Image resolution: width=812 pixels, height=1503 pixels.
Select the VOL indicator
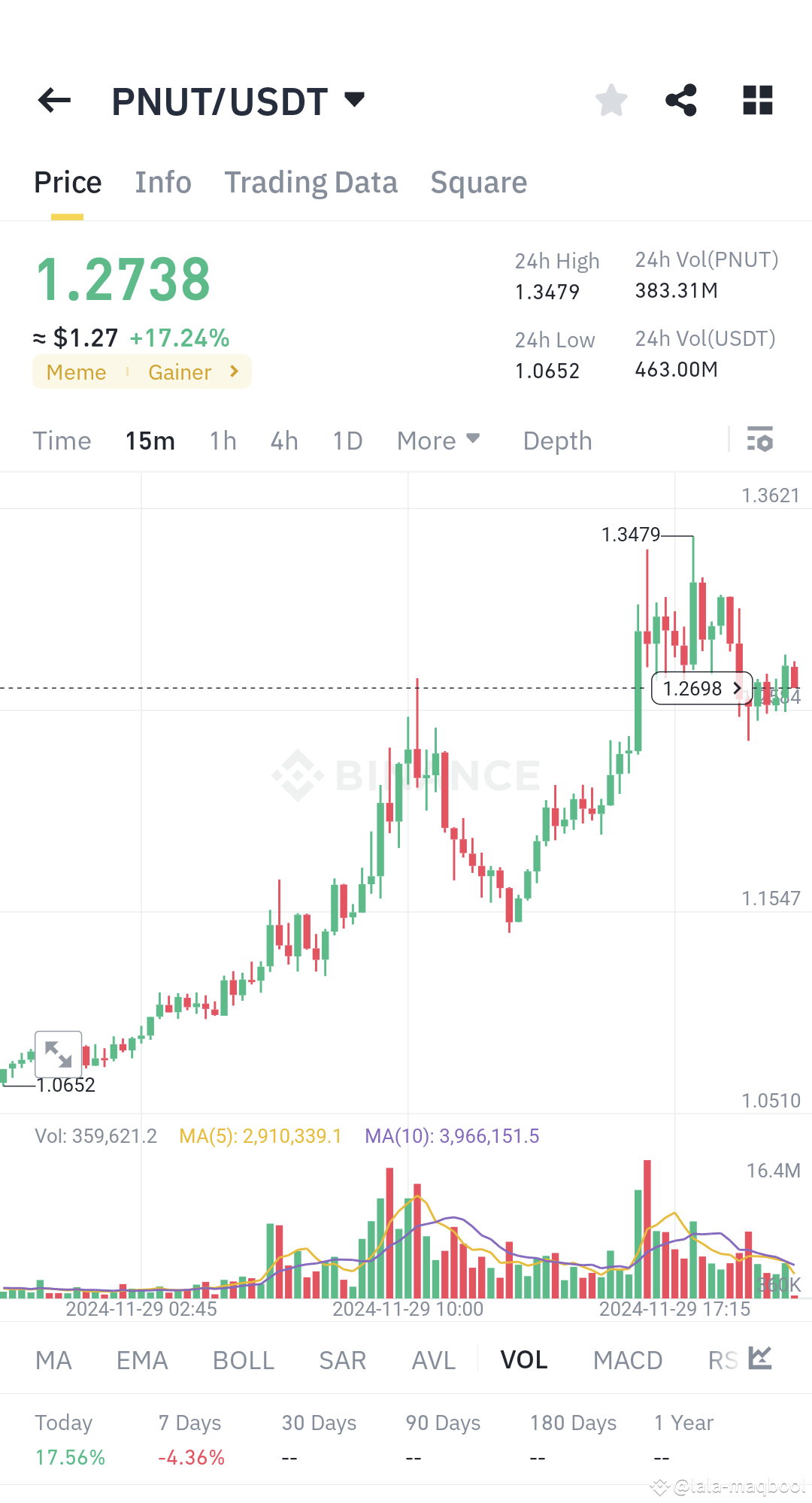[x=524, y=1359]
